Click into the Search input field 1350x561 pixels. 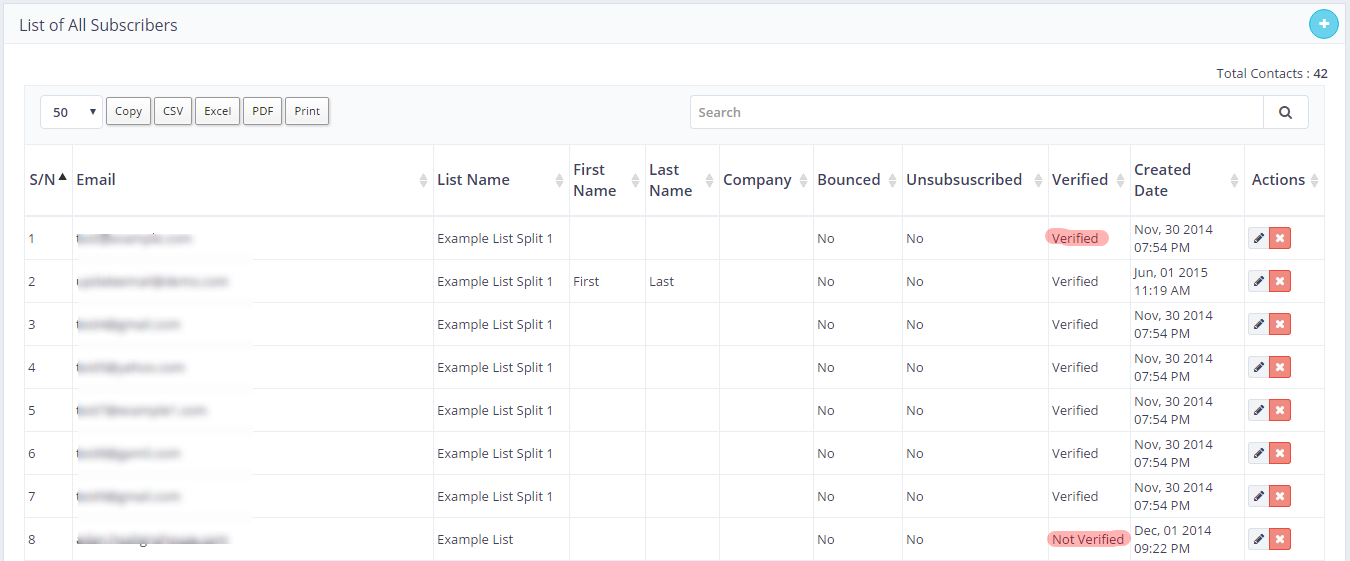pos(976,112)
